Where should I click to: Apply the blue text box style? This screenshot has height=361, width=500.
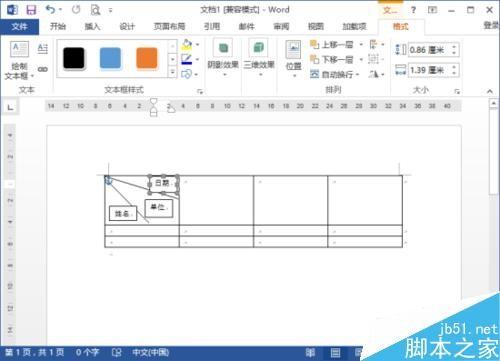(x=110, y=58)
